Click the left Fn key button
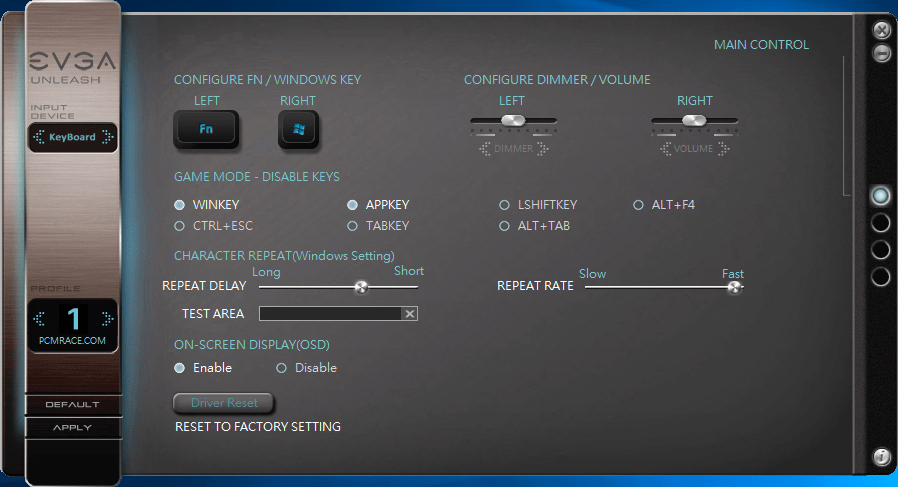The image size is (898, 487). click(206, 129)
